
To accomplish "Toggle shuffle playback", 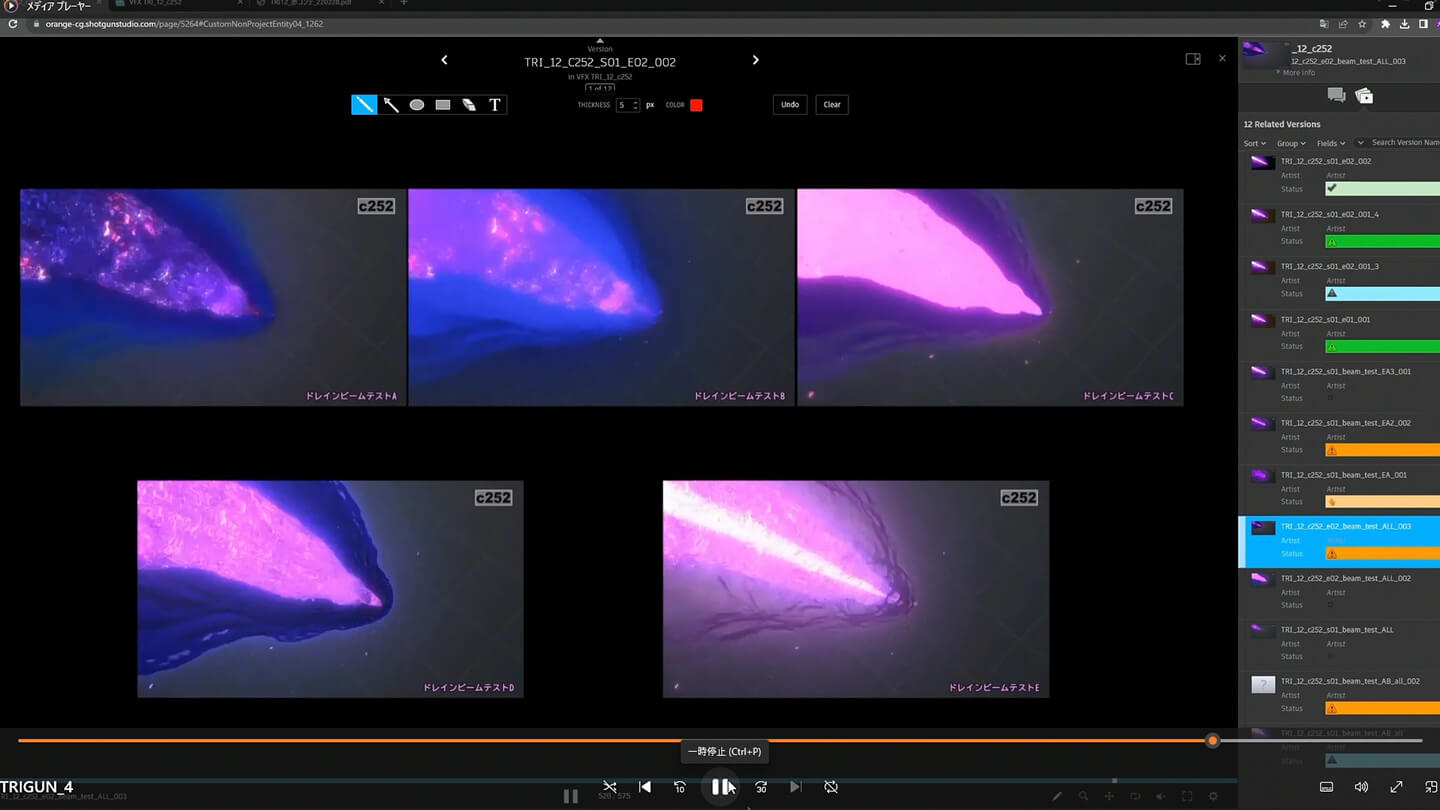I will 610,787.
